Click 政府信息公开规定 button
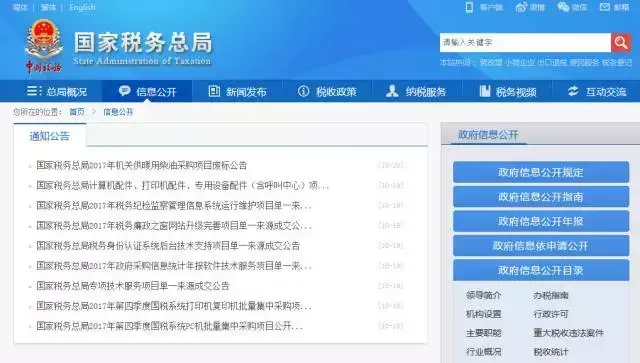 (x=541, y=172)
